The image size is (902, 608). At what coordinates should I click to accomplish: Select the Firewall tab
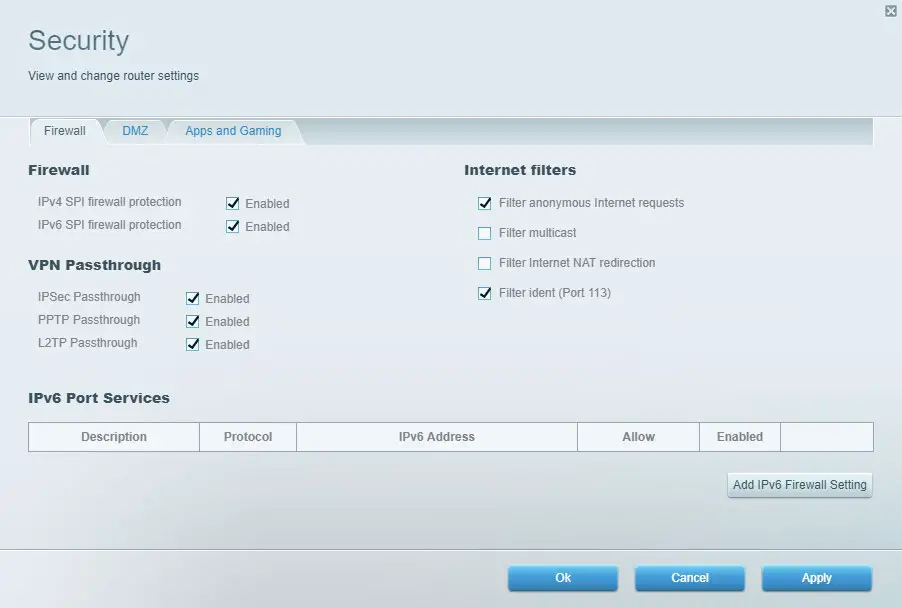[64, 130]
